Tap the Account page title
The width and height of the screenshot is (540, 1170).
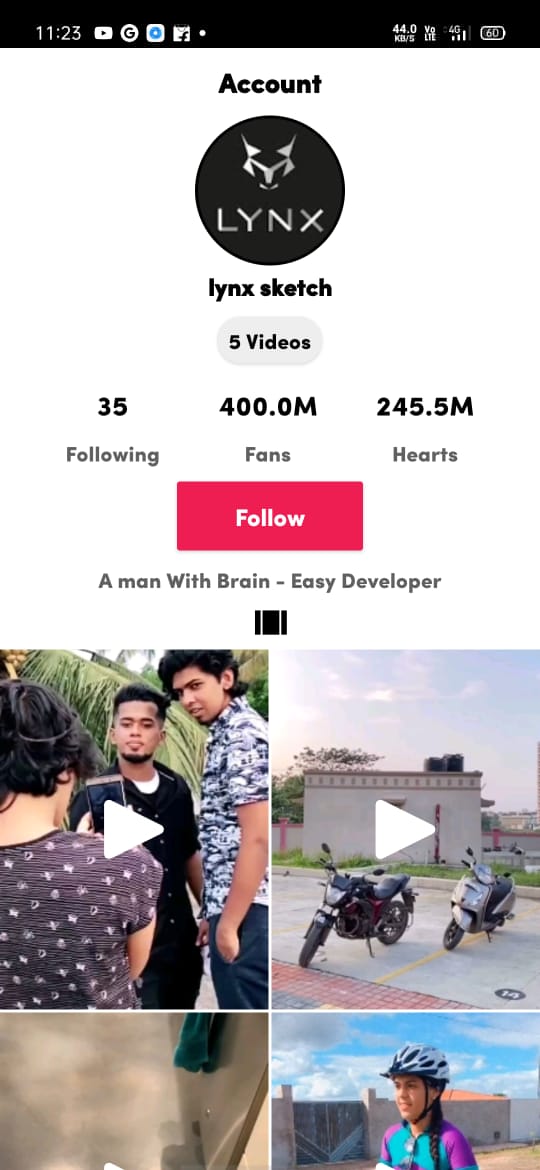[270, 84]
